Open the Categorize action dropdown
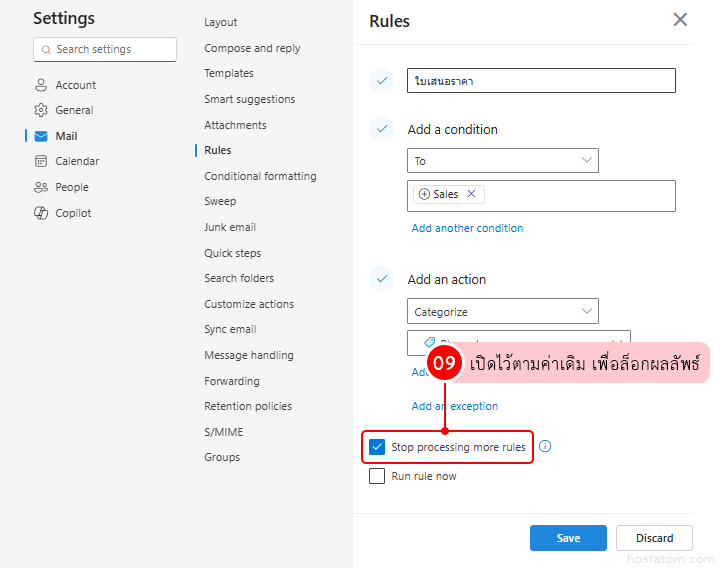The height and width of the screenshot is (568, 720). tap(503, 311)
